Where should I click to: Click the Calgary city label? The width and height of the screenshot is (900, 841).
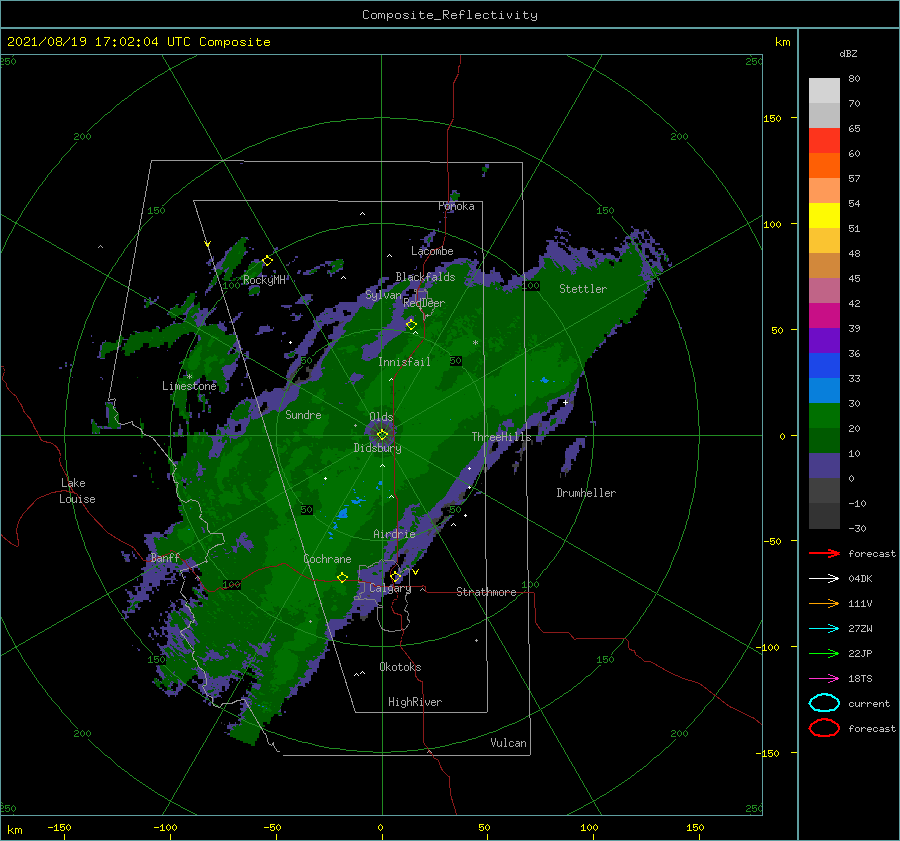click(x=390, y=588)
